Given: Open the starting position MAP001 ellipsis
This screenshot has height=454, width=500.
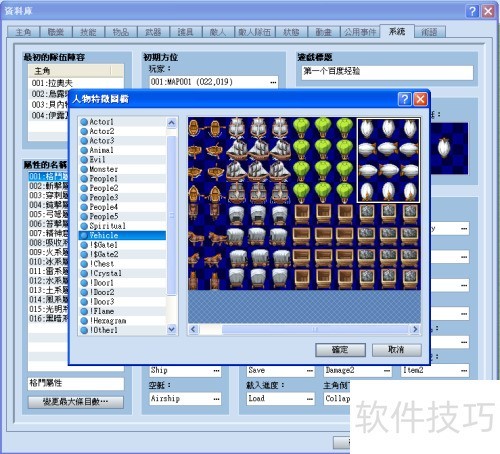Looking at the screenshot, I should 273,82.
